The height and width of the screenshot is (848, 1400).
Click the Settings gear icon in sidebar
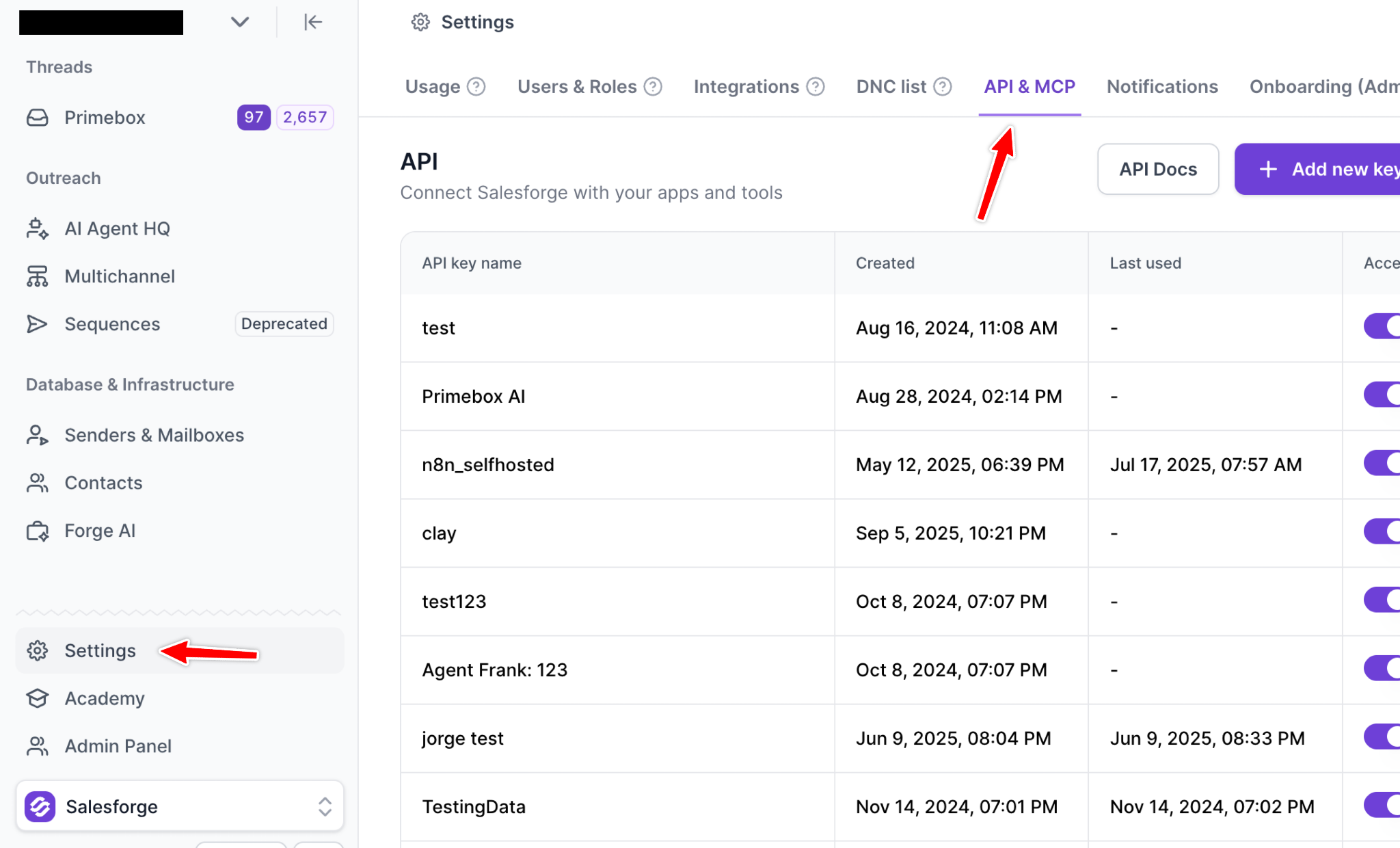pos(38,650)
